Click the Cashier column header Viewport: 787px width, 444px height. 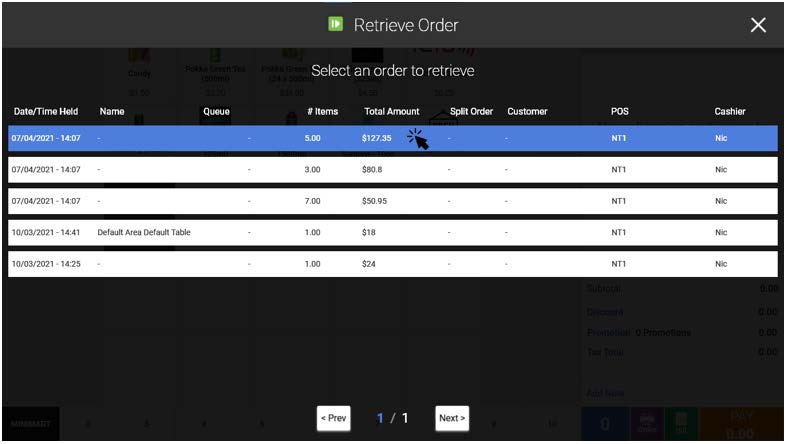point(729,111)
